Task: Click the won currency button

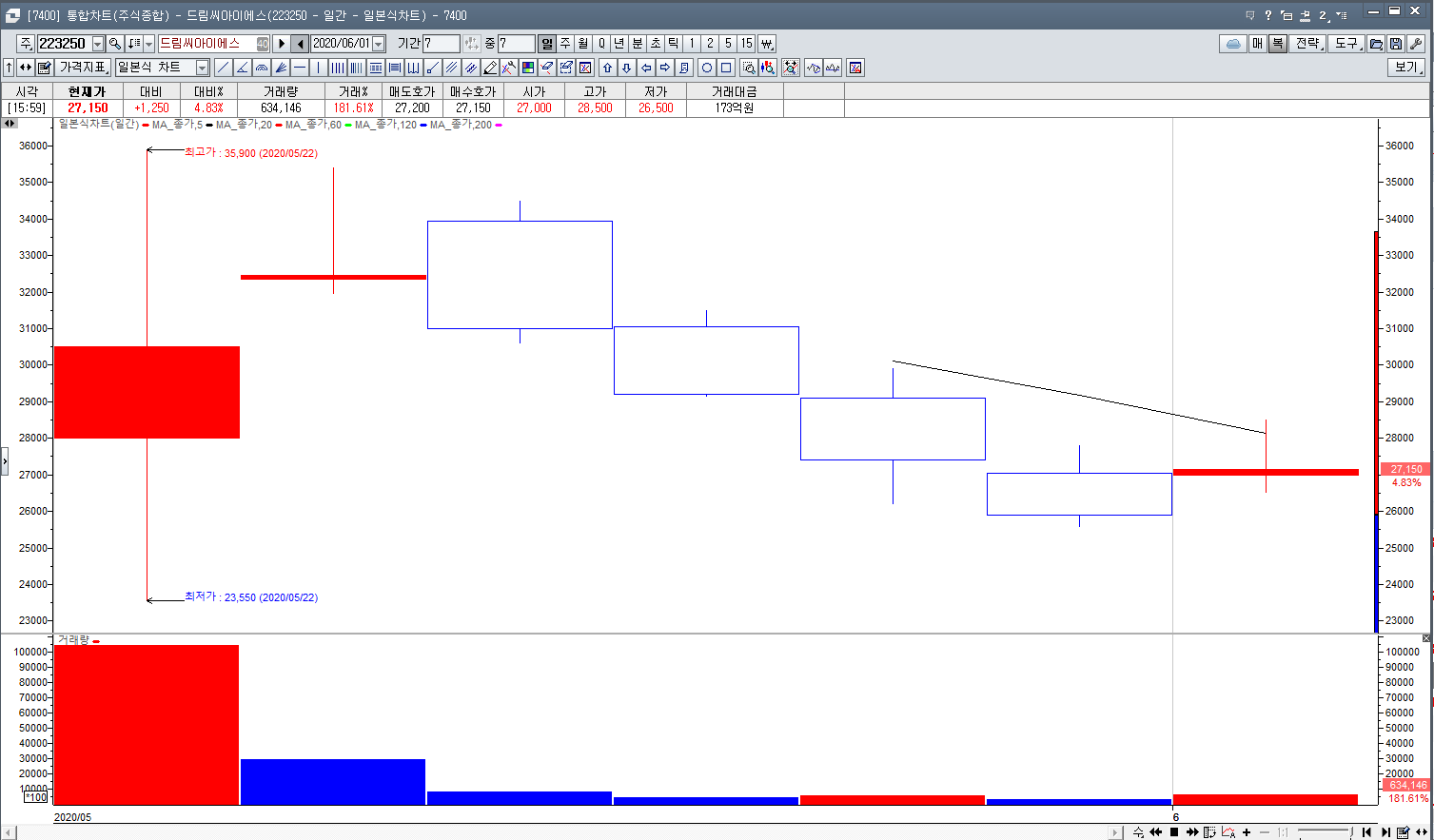Action: 766,44
